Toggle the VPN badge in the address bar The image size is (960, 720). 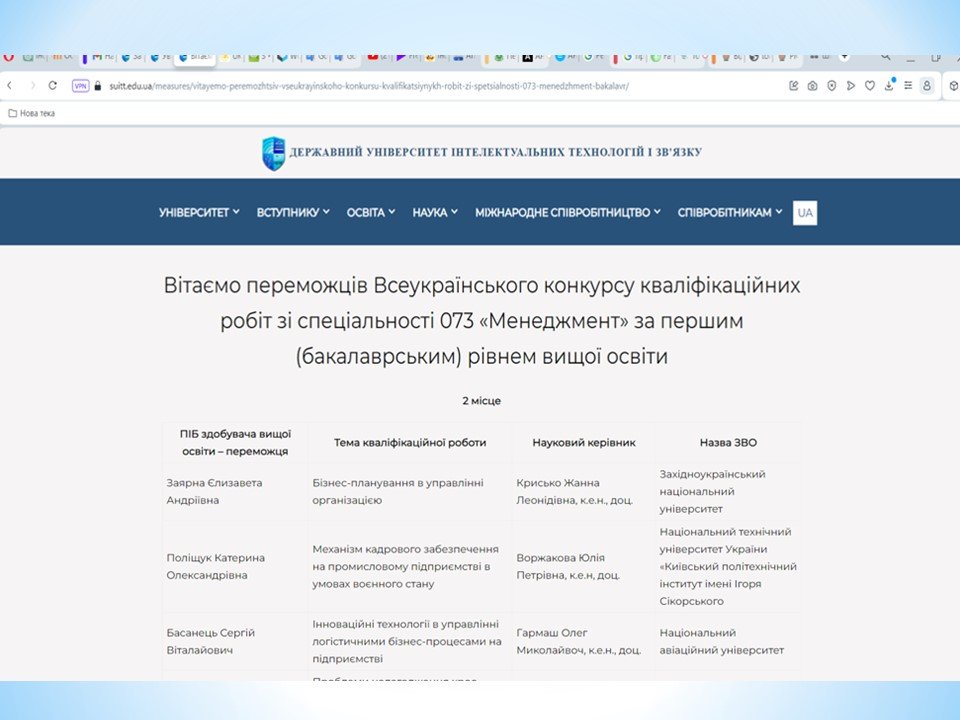(x=80, y=86)
